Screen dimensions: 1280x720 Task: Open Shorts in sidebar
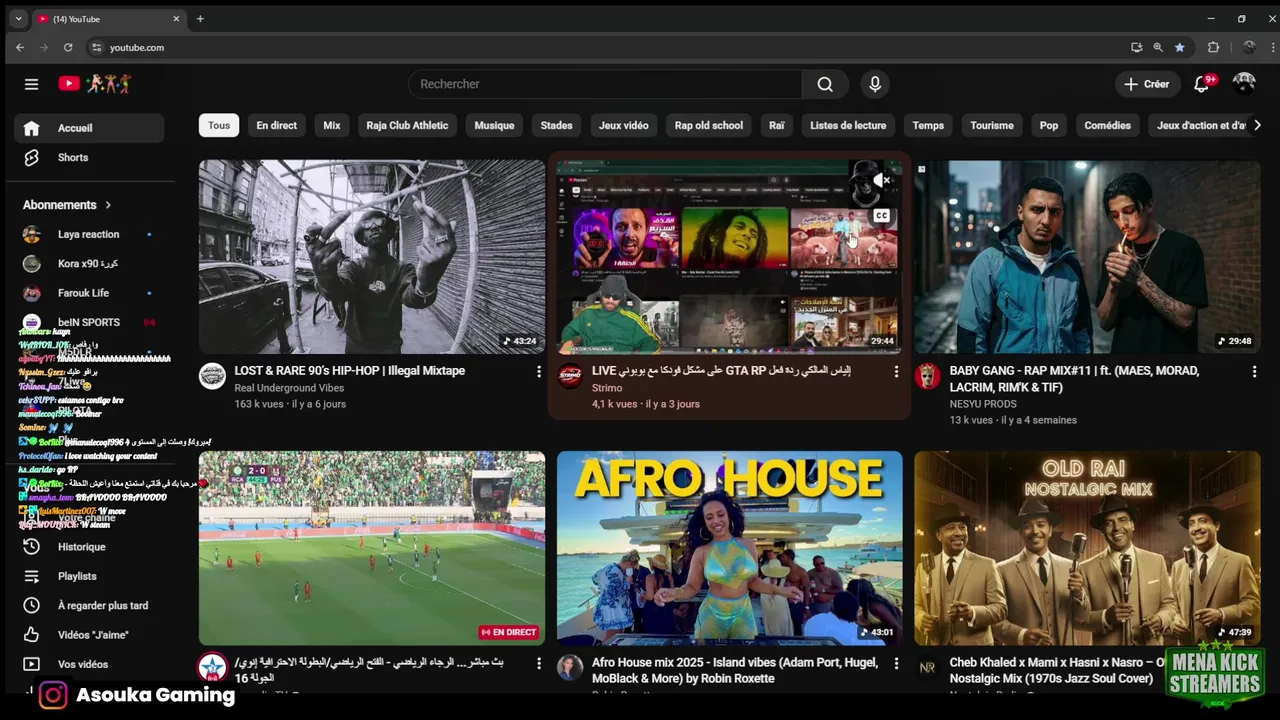click(x=89, y=157)
